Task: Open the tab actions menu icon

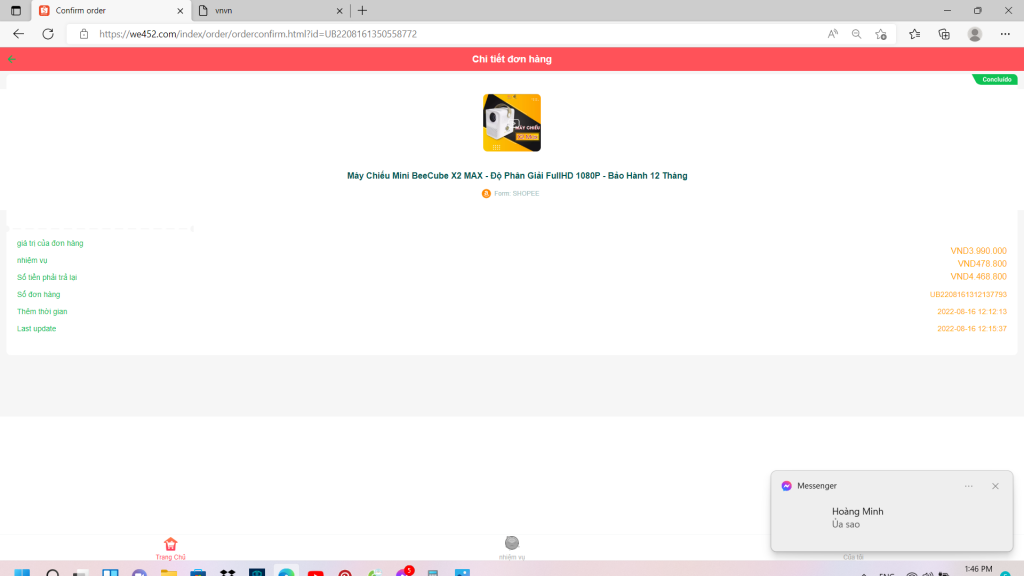Action: click(15, 10)
